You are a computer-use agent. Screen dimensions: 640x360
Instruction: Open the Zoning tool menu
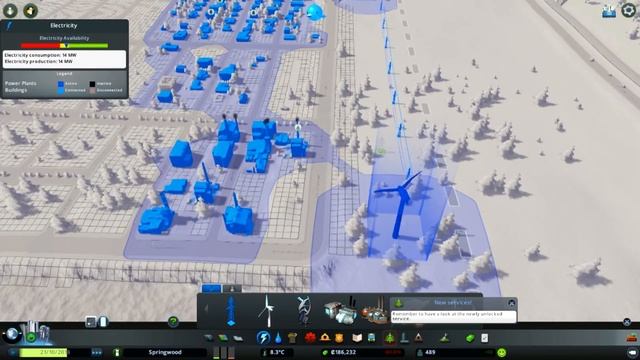pos(223,338)
